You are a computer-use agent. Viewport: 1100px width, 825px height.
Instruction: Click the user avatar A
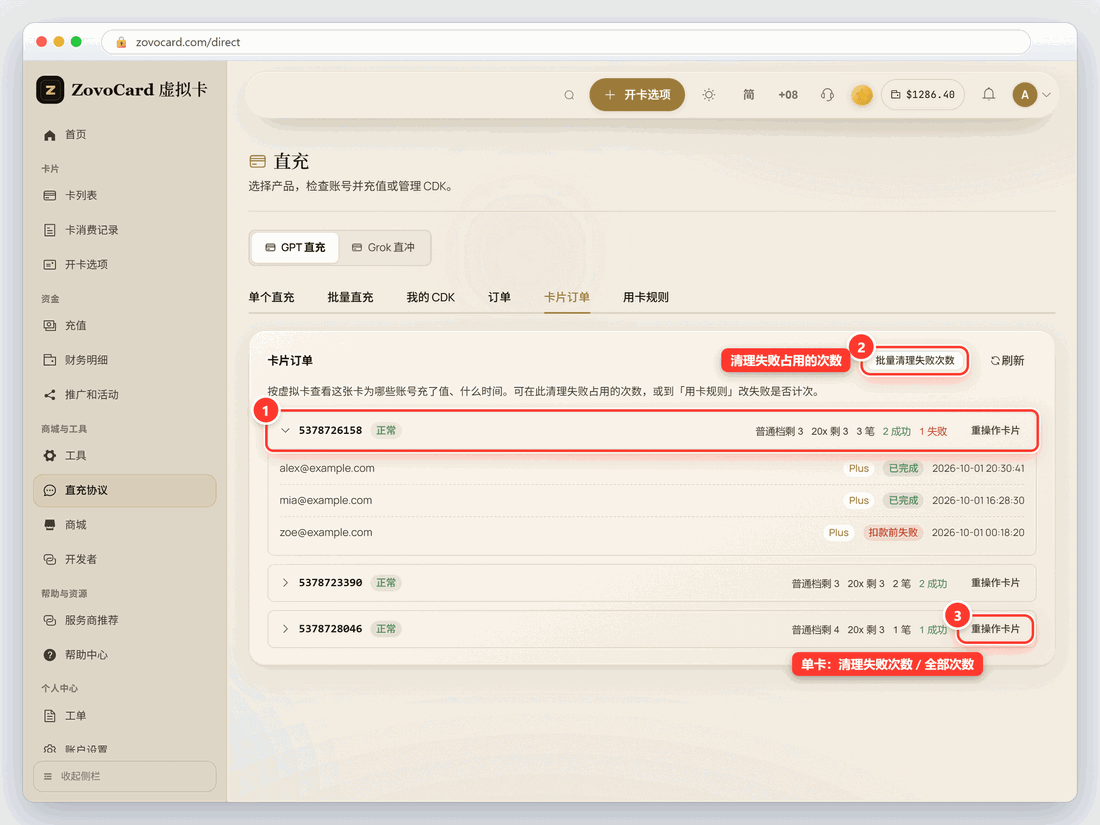(1024, 95)
